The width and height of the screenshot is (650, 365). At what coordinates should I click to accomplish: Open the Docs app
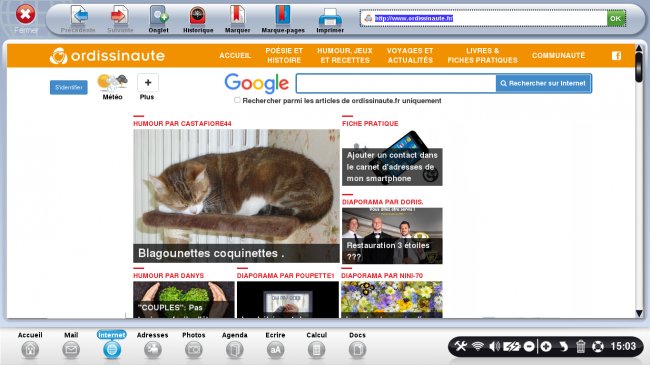pos(357,345)
